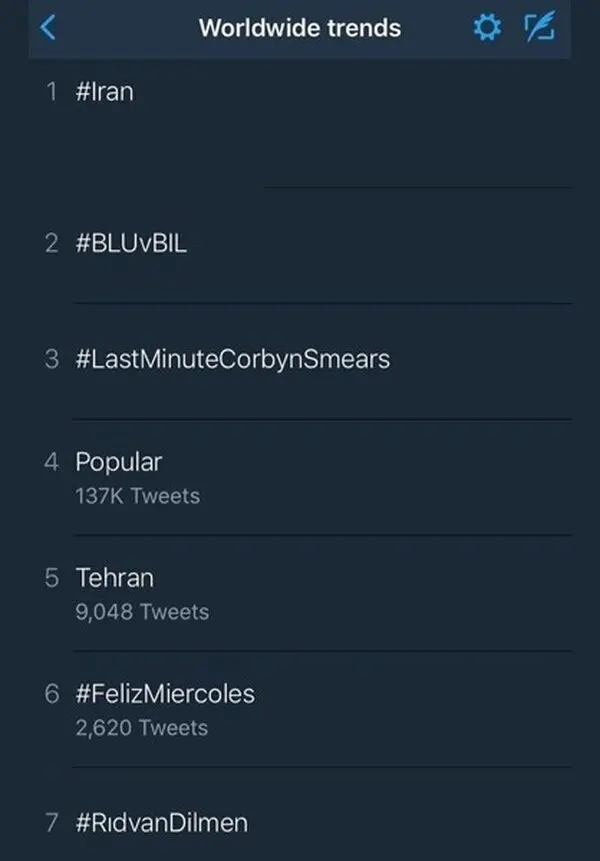The height and width of the screenshot is (861, 600).
Task: Open #FelizMiercoles hashtag
Action: coord(165,694)
